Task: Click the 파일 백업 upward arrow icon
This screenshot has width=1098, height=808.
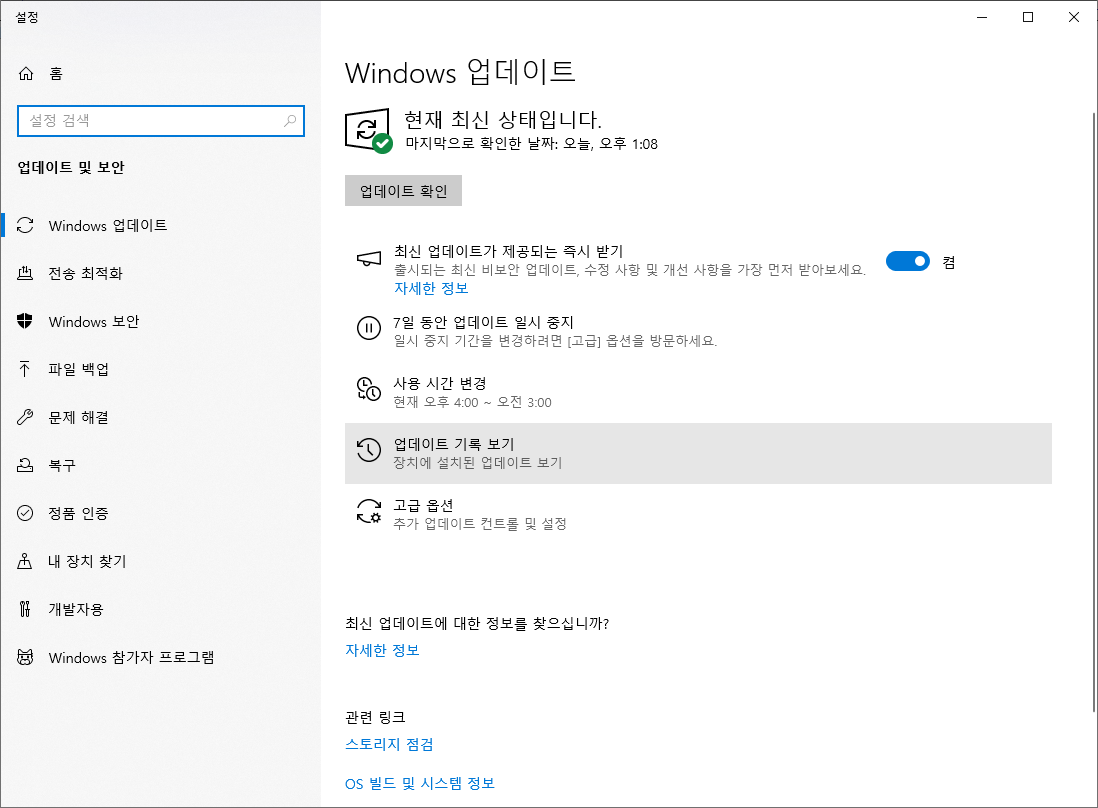Action: 25,369
